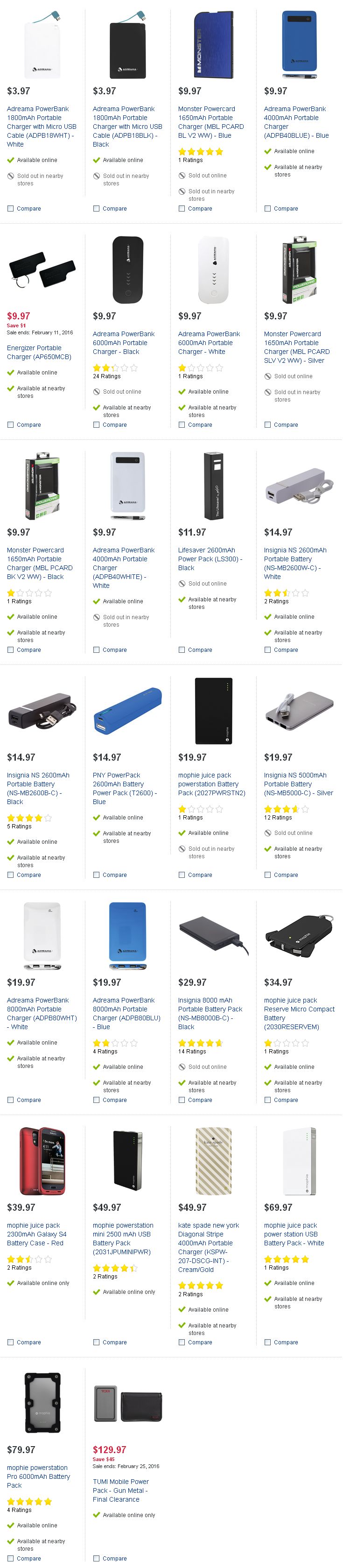The image size is (343, 1568).
Task: Open Insignia NS 5000mAh Silver link
Action: tap(299, 784)
